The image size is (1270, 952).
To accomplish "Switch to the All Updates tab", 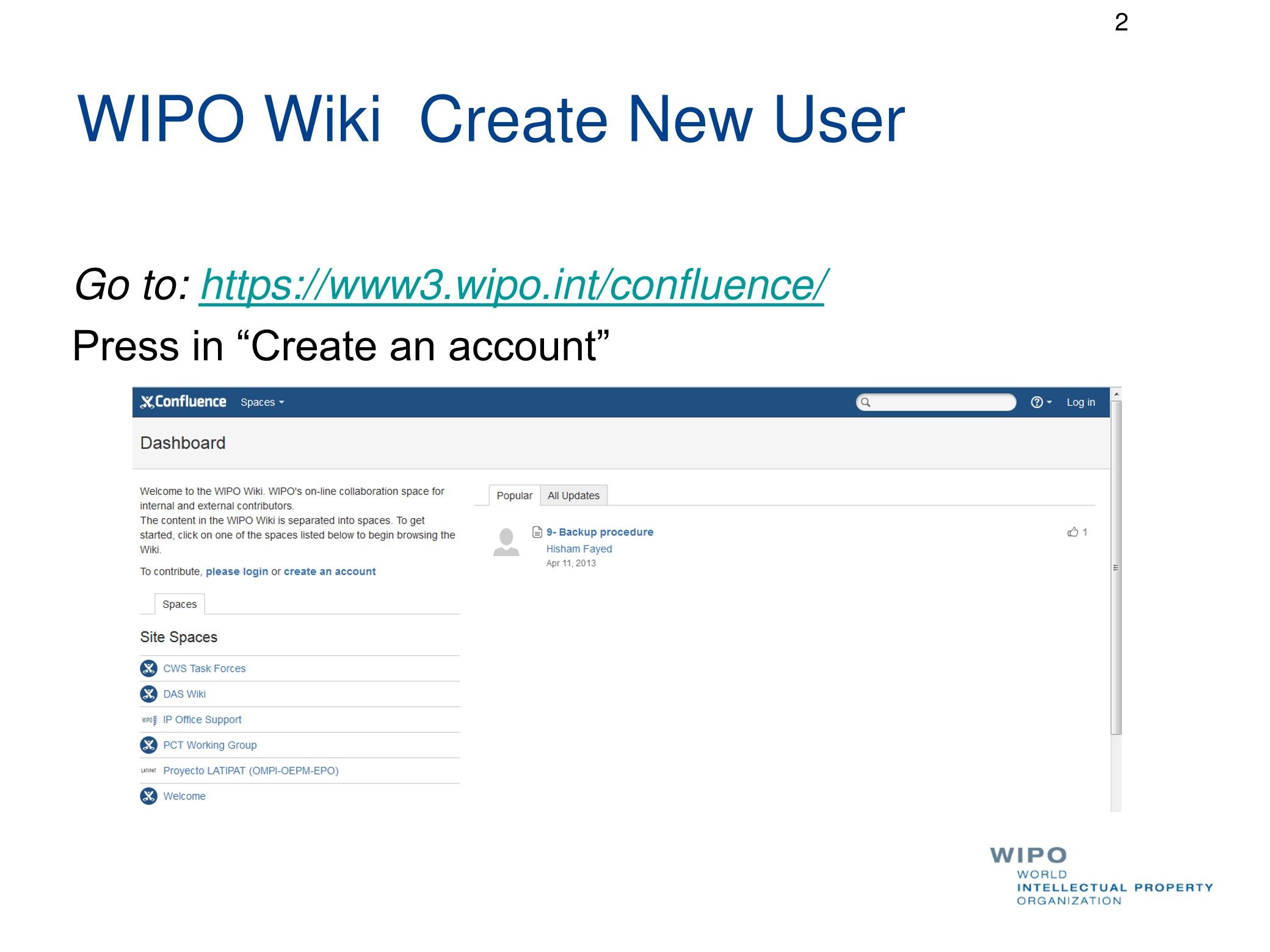I will coord(573,496).
